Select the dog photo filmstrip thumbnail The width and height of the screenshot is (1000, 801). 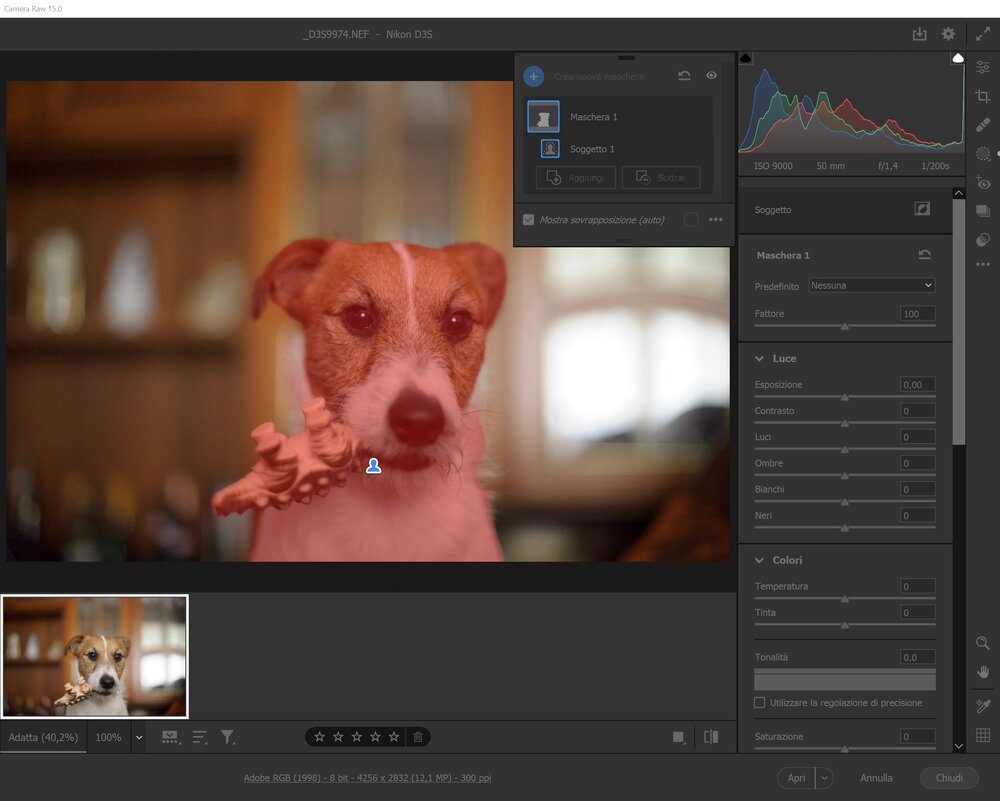click(94, 656)
